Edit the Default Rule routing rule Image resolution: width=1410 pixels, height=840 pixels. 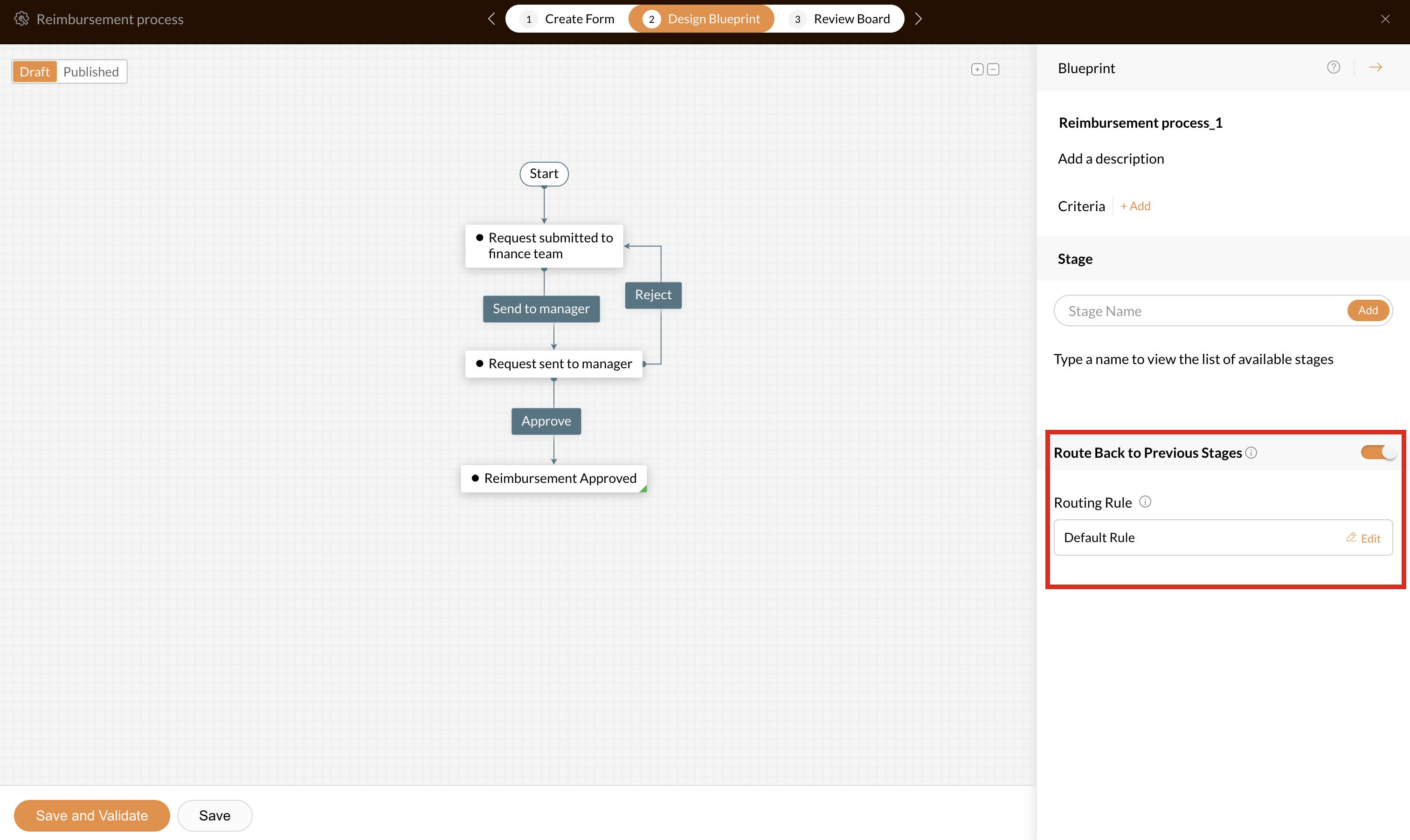click(1363, 538)
